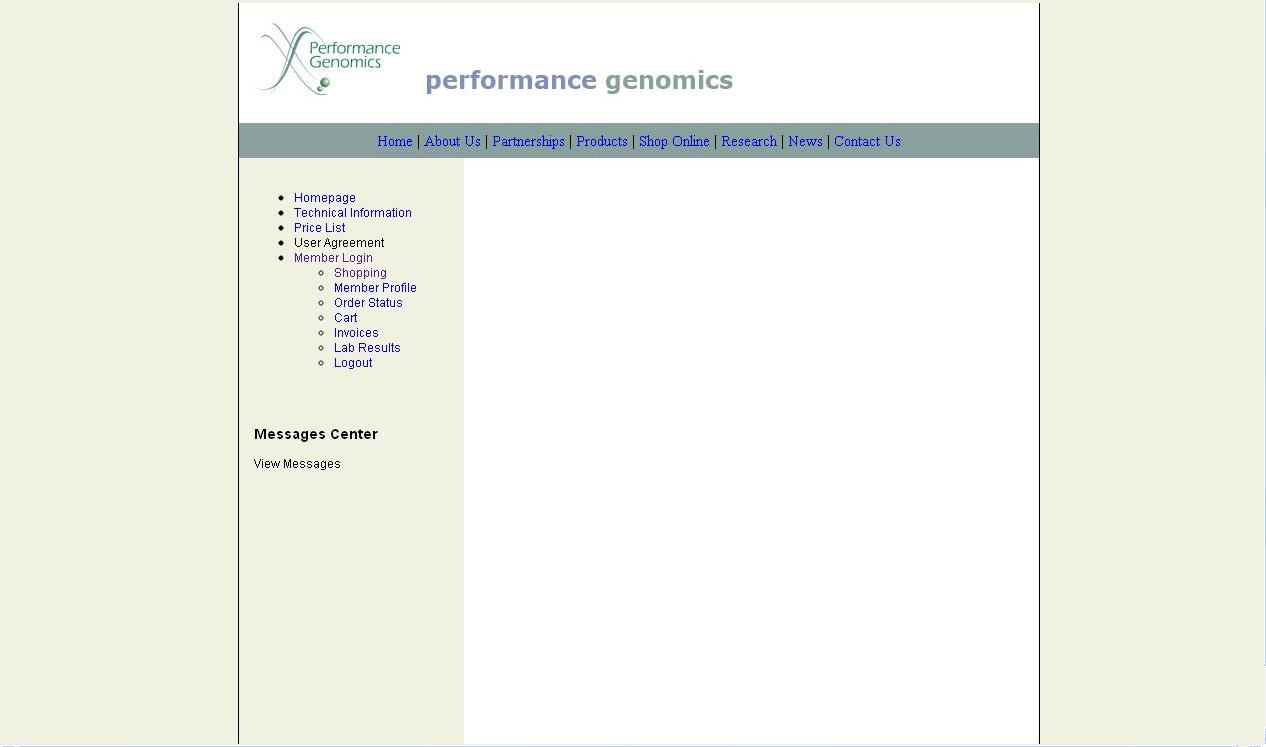
Task: Open Shop Online from navigation bar
Action: (674, 142)
